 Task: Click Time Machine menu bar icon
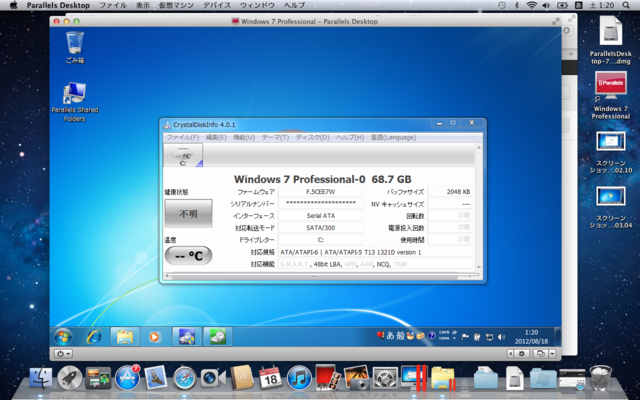pyautogui.click(x=502, y=5)
